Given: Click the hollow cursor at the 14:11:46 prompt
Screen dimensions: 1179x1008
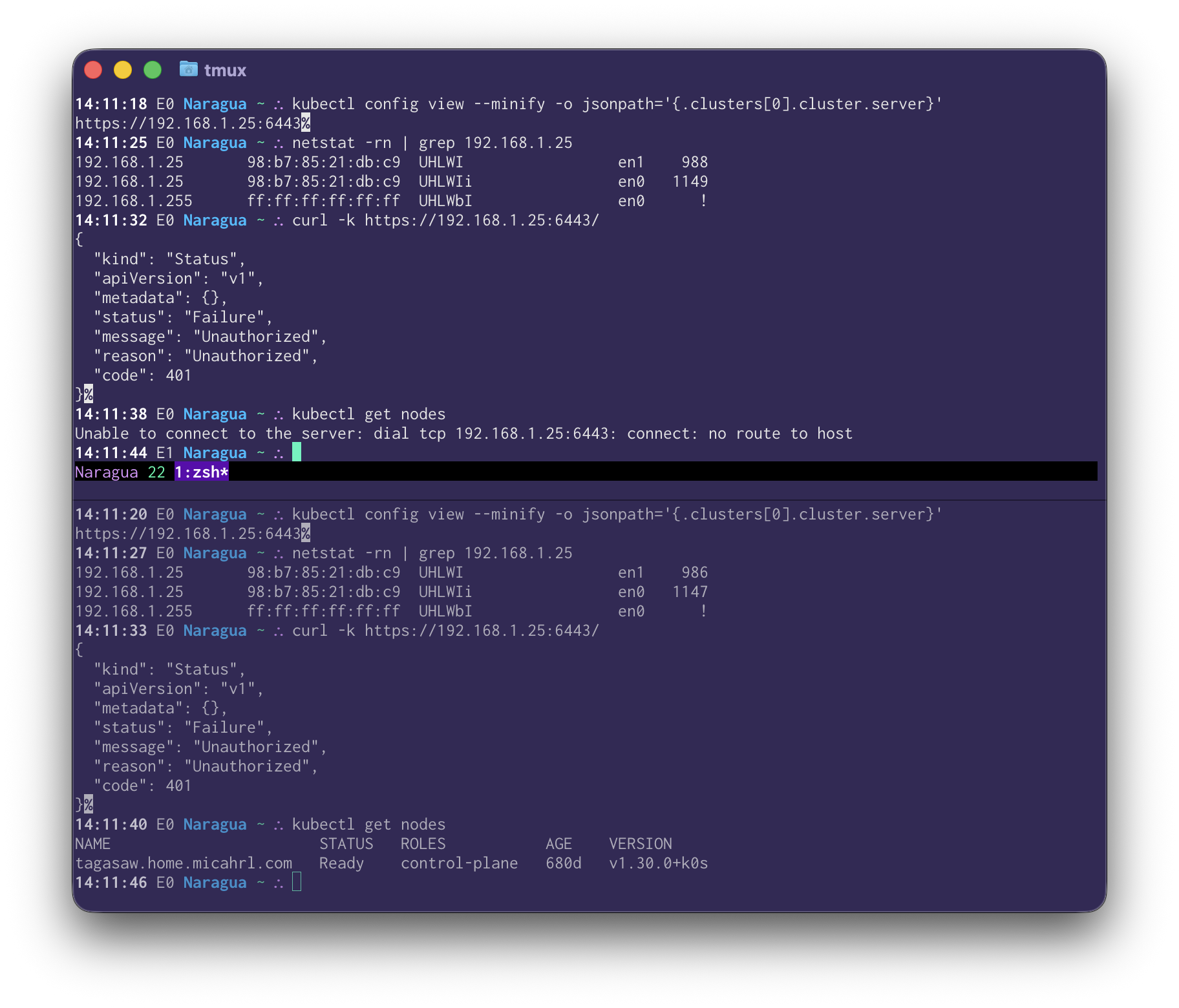Looking at the screenshot, I should [x=297, y=882].
